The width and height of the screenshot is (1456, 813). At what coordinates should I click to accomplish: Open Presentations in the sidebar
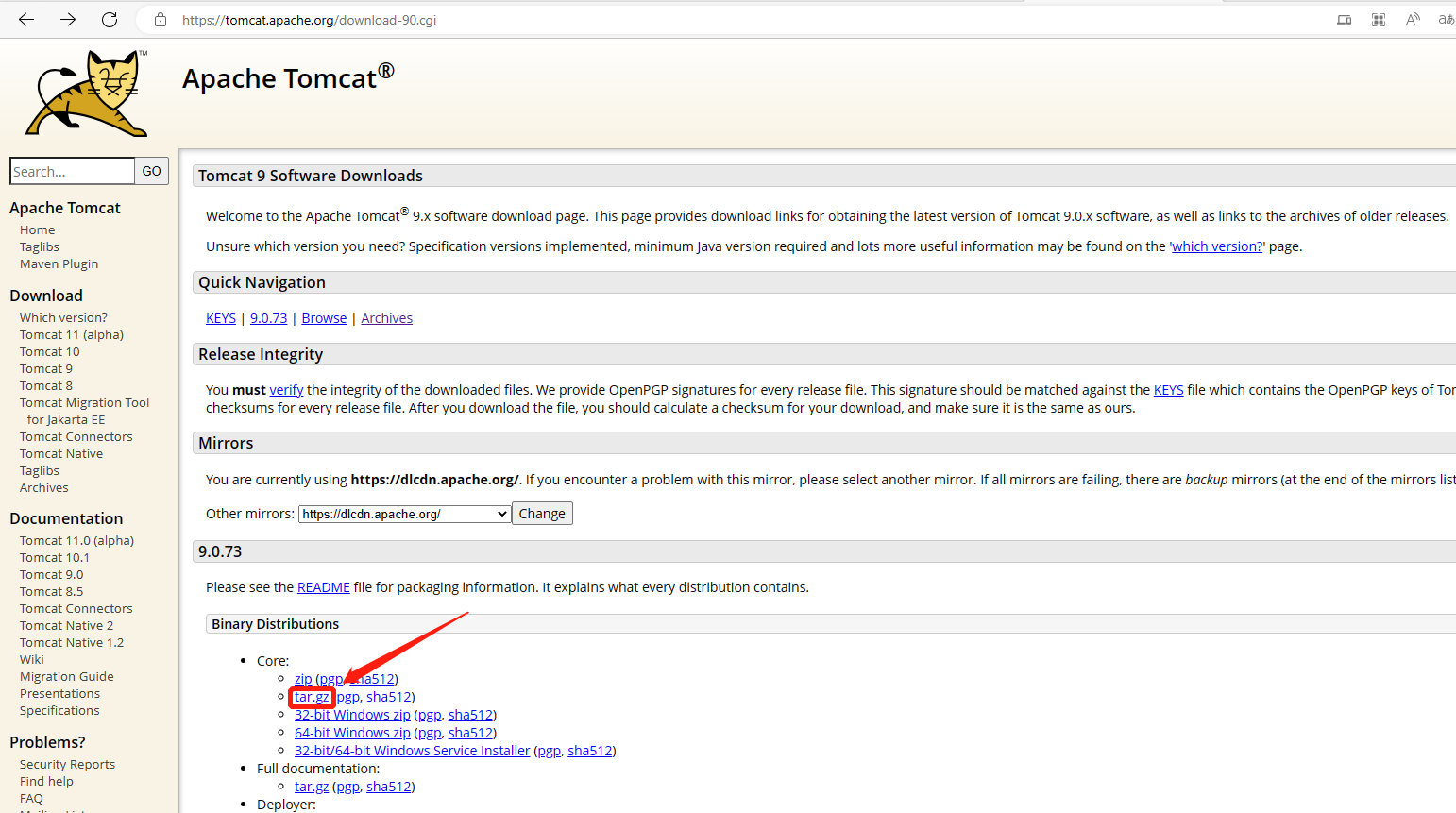tap(59, 693)
